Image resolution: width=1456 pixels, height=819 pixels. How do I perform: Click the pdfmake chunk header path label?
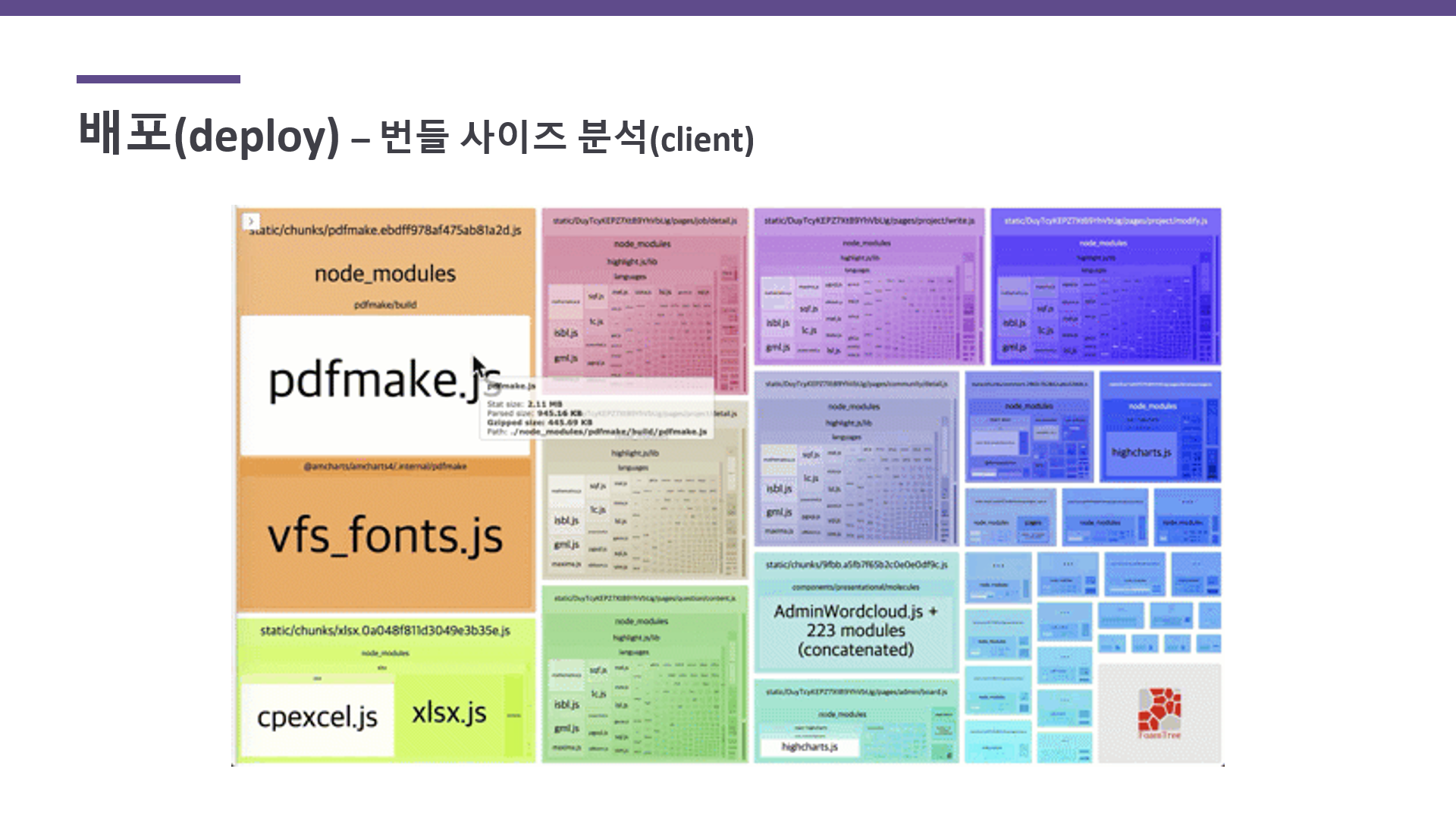tap(387, 230)
